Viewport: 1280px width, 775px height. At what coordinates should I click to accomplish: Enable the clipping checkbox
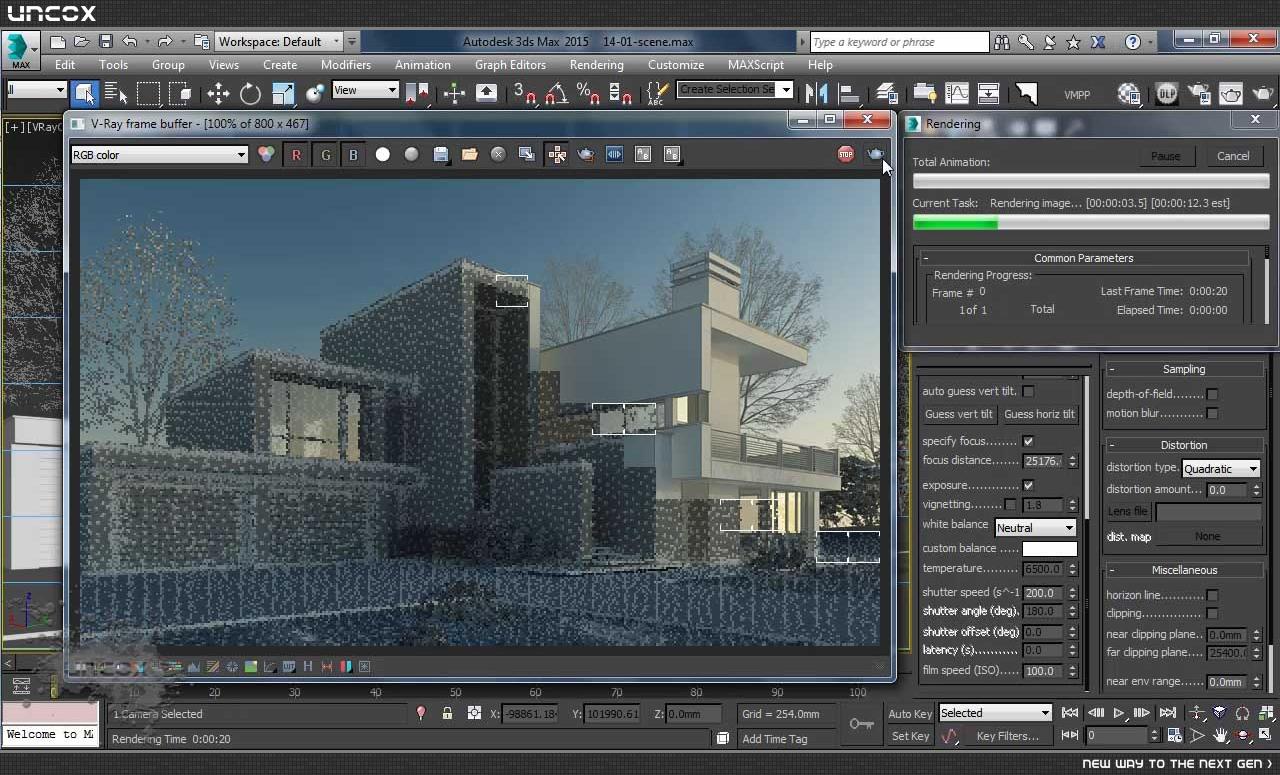(x=1212, y=613)
